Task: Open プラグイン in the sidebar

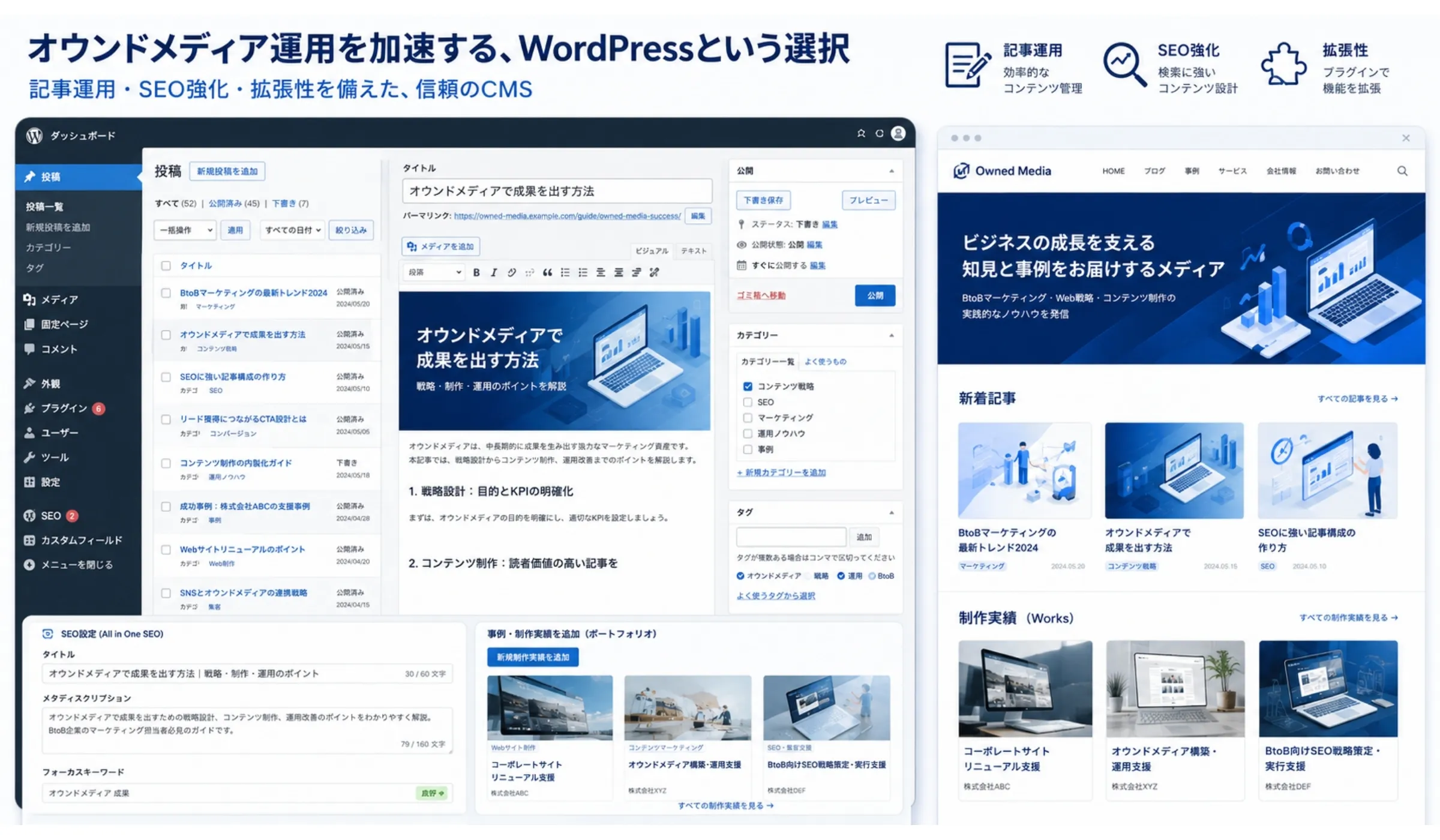Action: click(x=64, y=408)
